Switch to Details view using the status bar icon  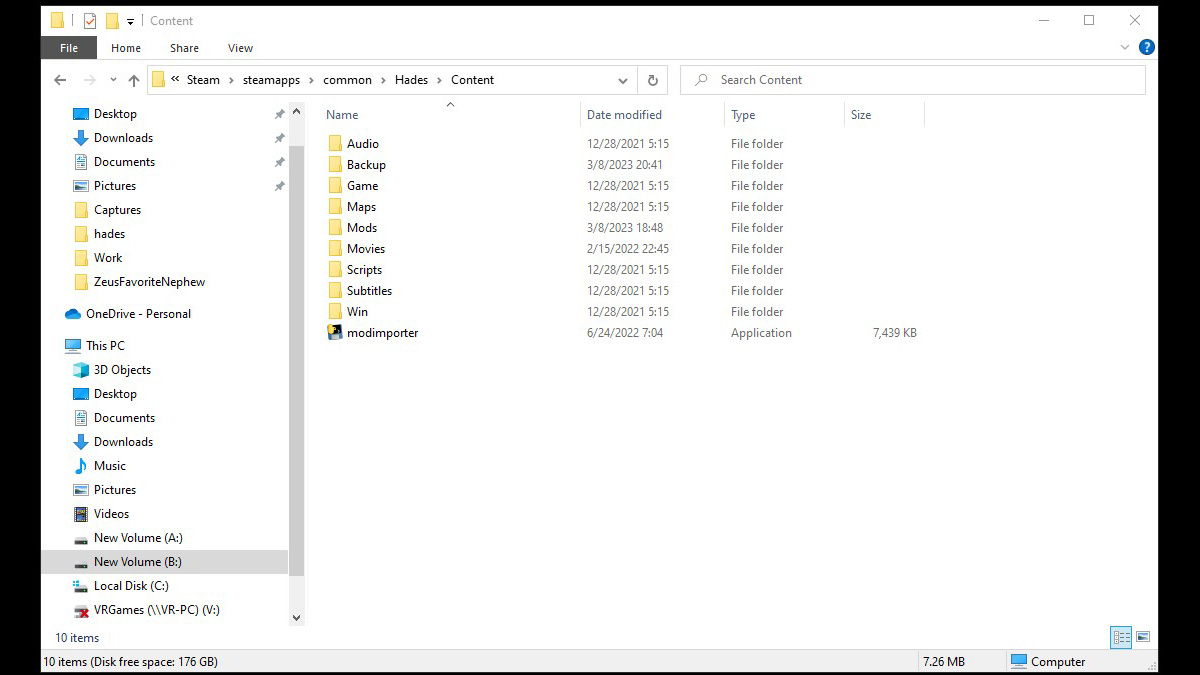(1120, 637)
